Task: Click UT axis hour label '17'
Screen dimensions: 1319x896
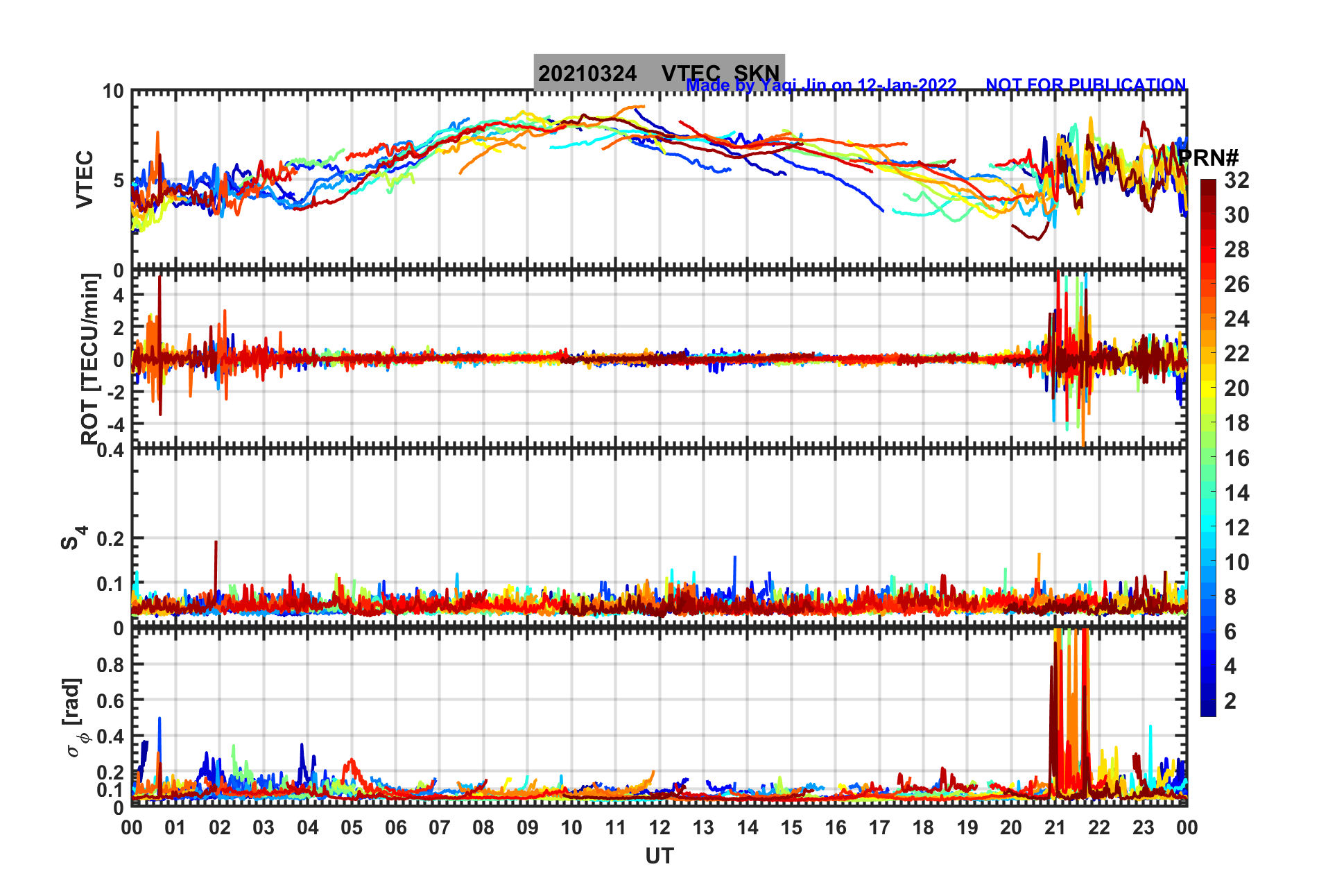Action: pyautogui.click(x=879, y=827)
